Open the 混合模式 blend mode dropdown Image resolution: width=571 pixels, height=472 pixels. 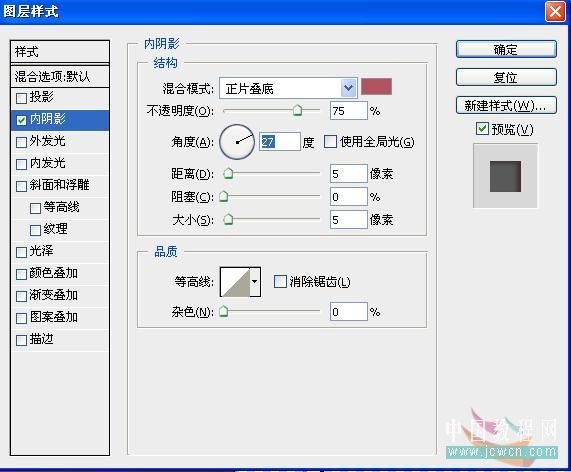click(288, 88)
